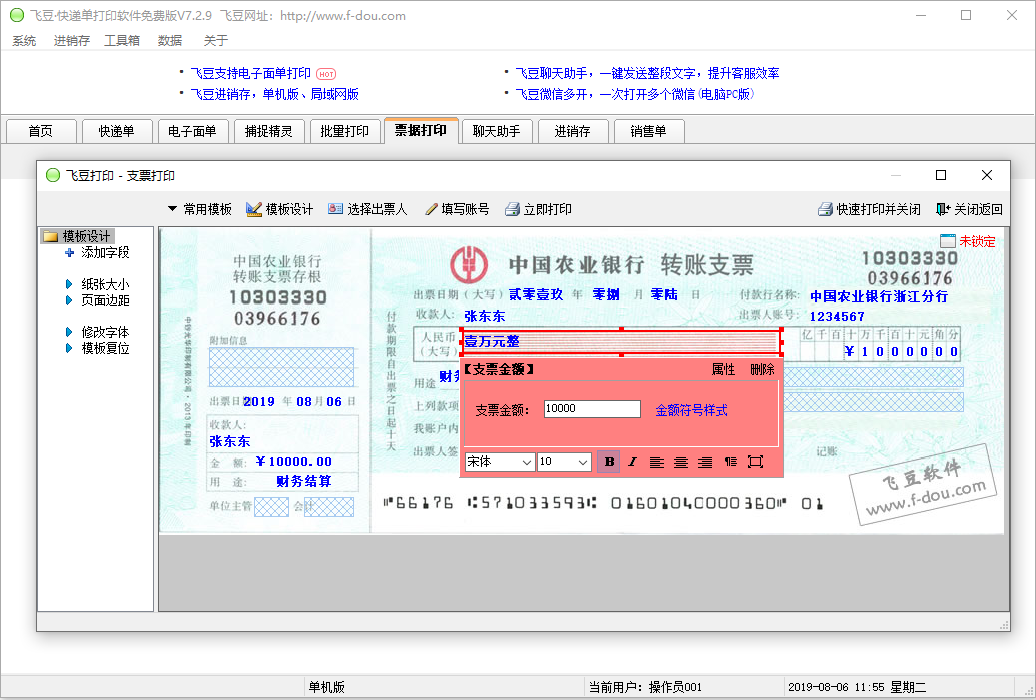The image size is (1036, 700).
Task: Select the 票据打印 tab
Action: (421, 130)
